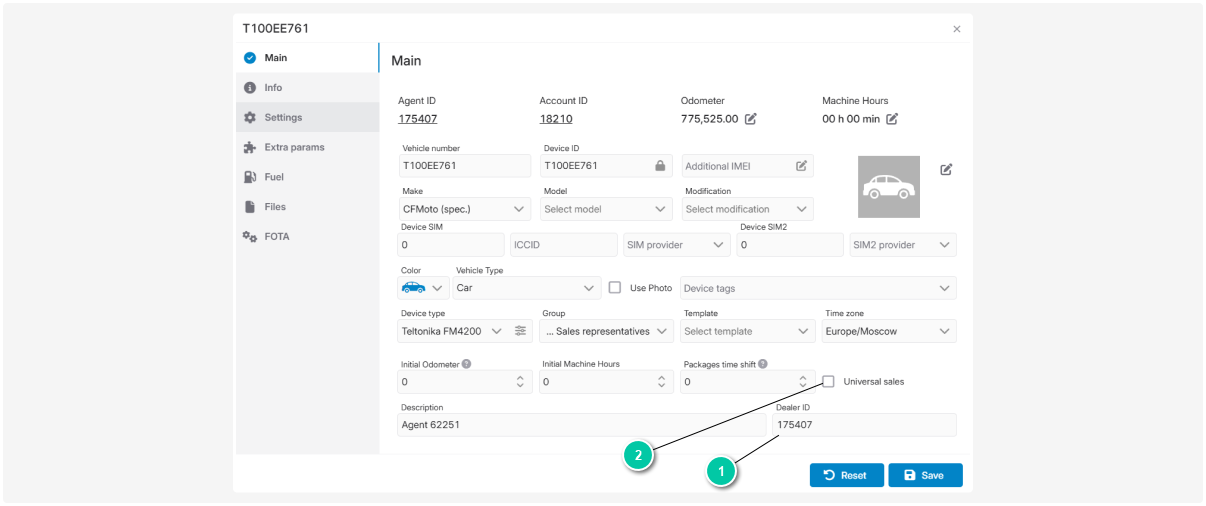Click the edit icon beside Machine Hours
This screenshot has height=506, width=1206.
pos(892,119)
